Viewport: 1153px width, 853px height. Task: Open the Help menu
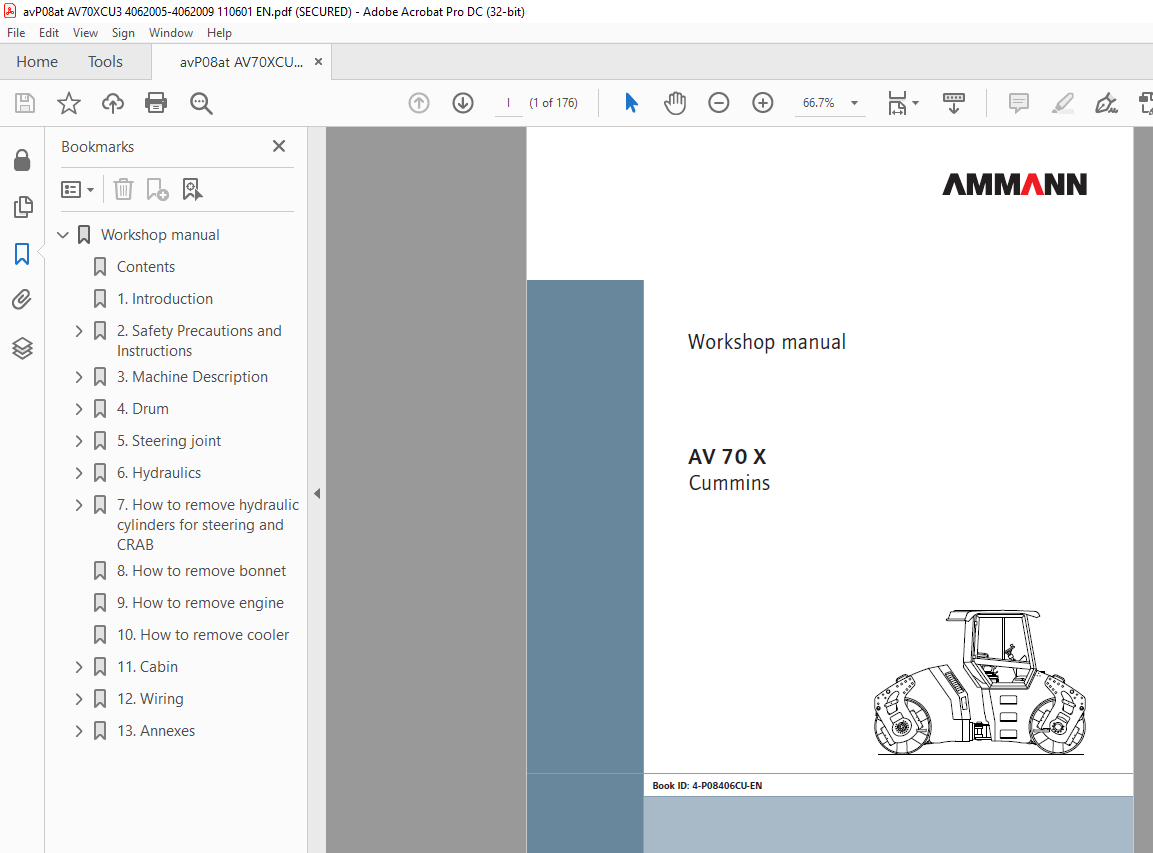[x=219, y=33]
